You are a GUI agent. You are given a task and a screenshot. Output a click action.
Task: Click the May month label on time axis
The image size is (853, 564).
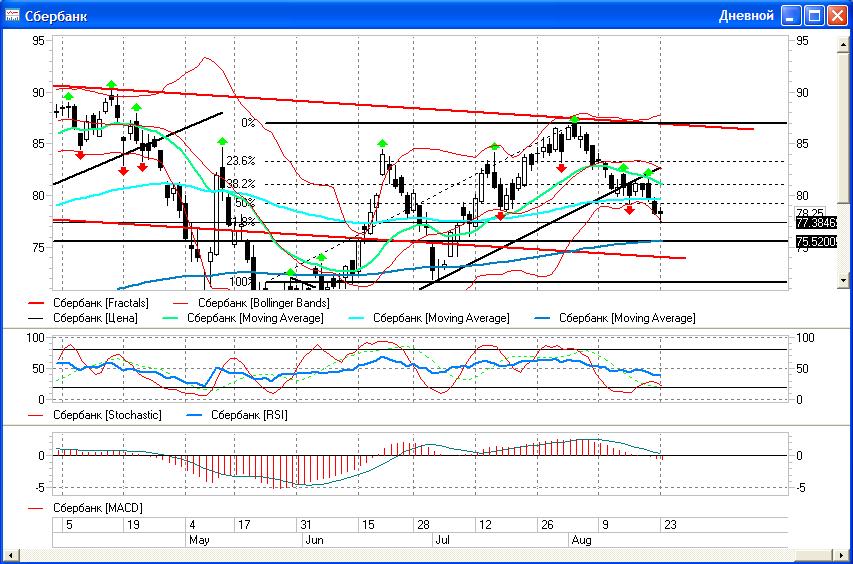point(199,540)
